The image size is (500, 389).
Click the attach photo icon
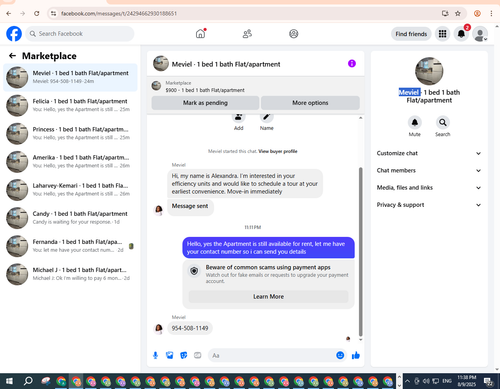(170, 355)
